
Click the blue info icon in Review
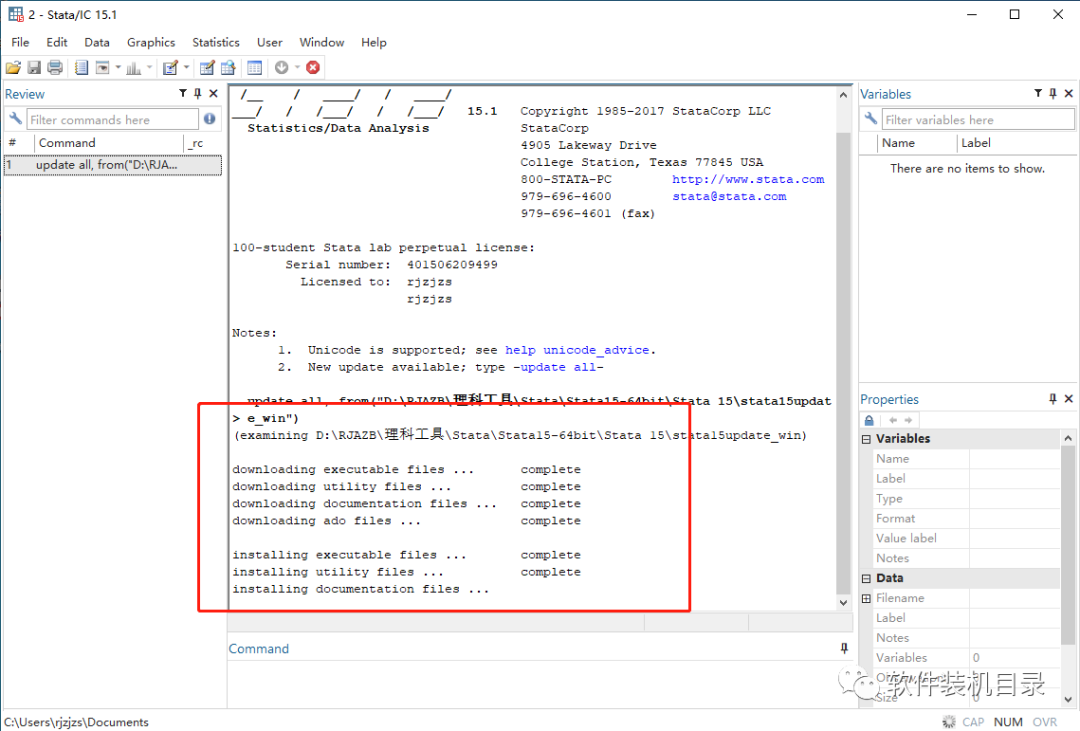coord(210,119)
